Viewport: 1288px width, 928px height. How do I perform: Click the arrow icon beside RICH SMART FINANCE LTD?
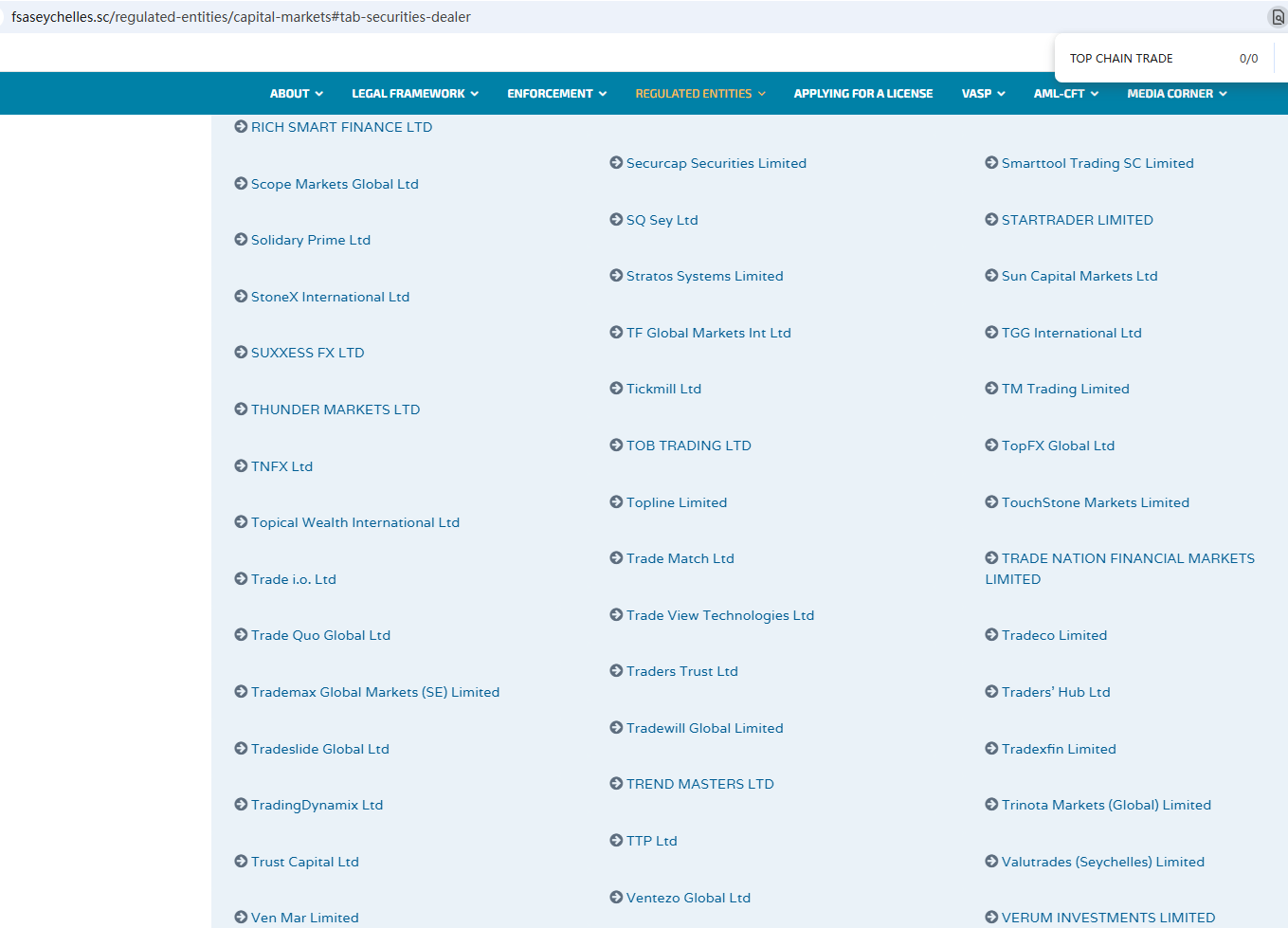tap(241, 126)
